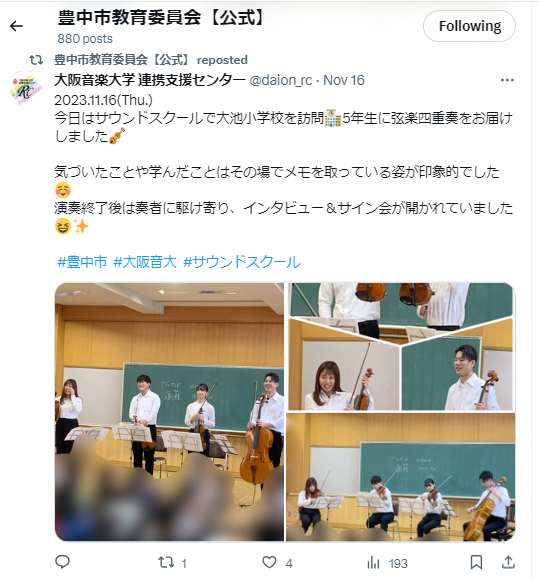This screenshot has height=579, width=539.
Task: Open the daion_rc profile avatar
Action: click(x=25, y=89)
